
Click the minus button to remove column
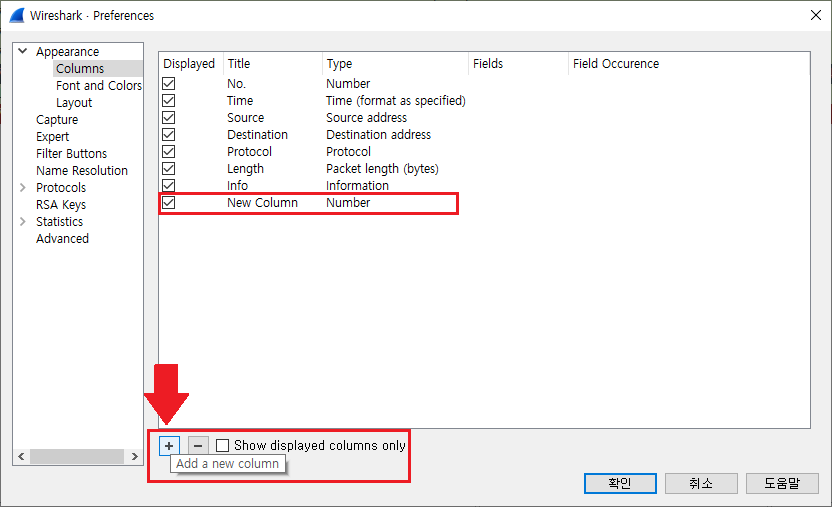click(198, 446)
